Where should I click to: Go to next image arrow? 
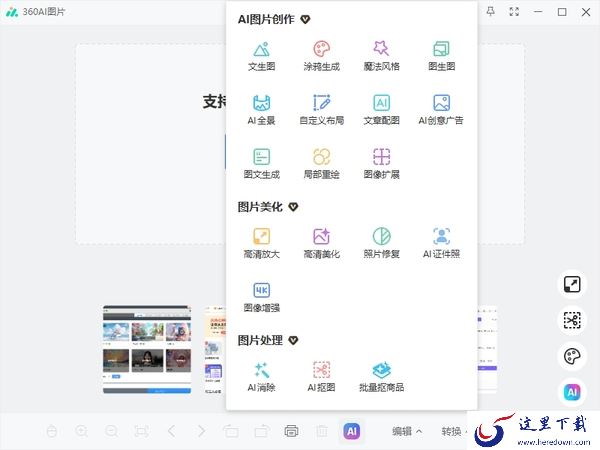click(x=201, y=431)
